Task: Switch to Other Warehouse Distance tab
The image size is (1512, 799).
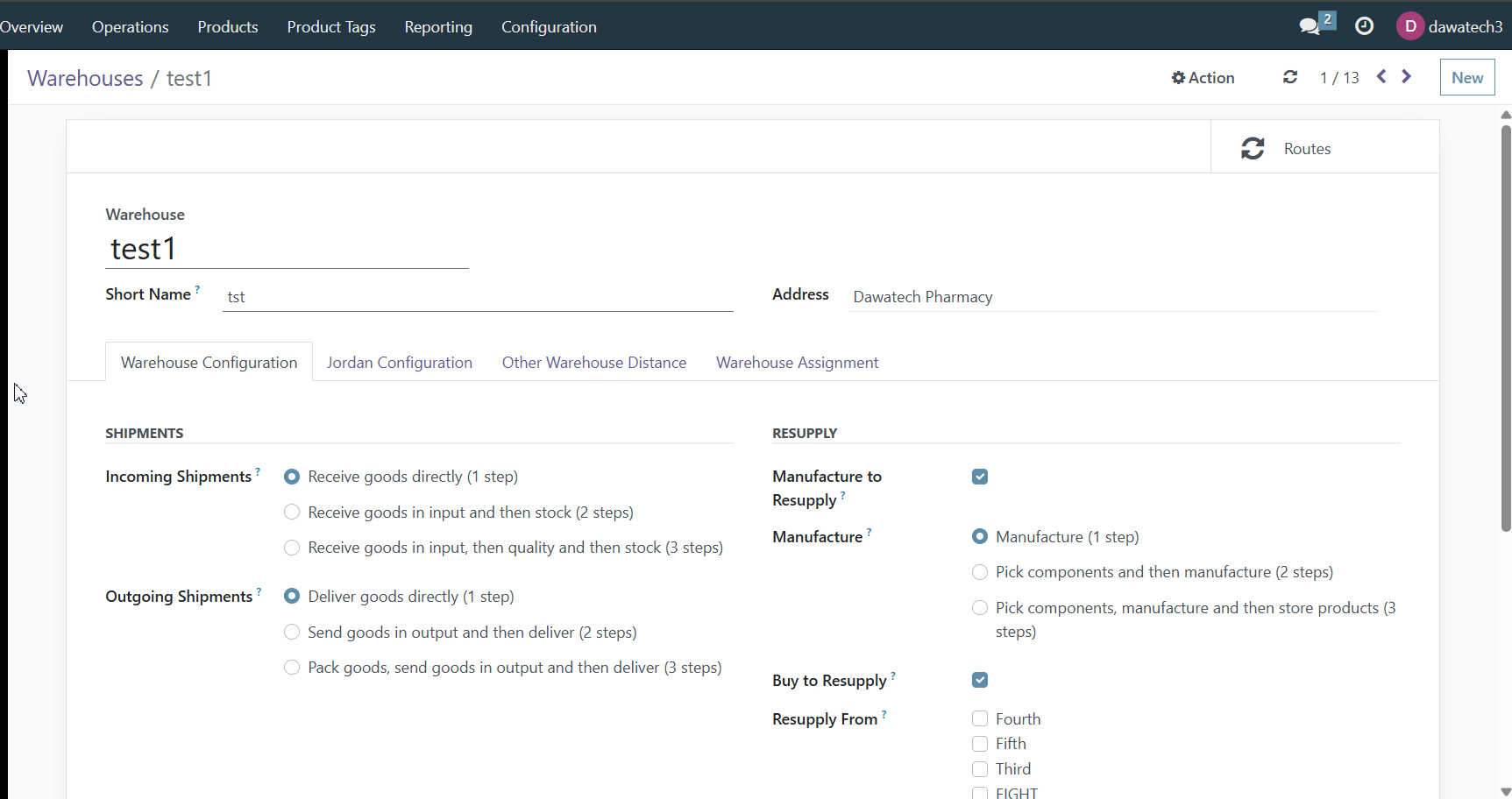Action: 594,362
